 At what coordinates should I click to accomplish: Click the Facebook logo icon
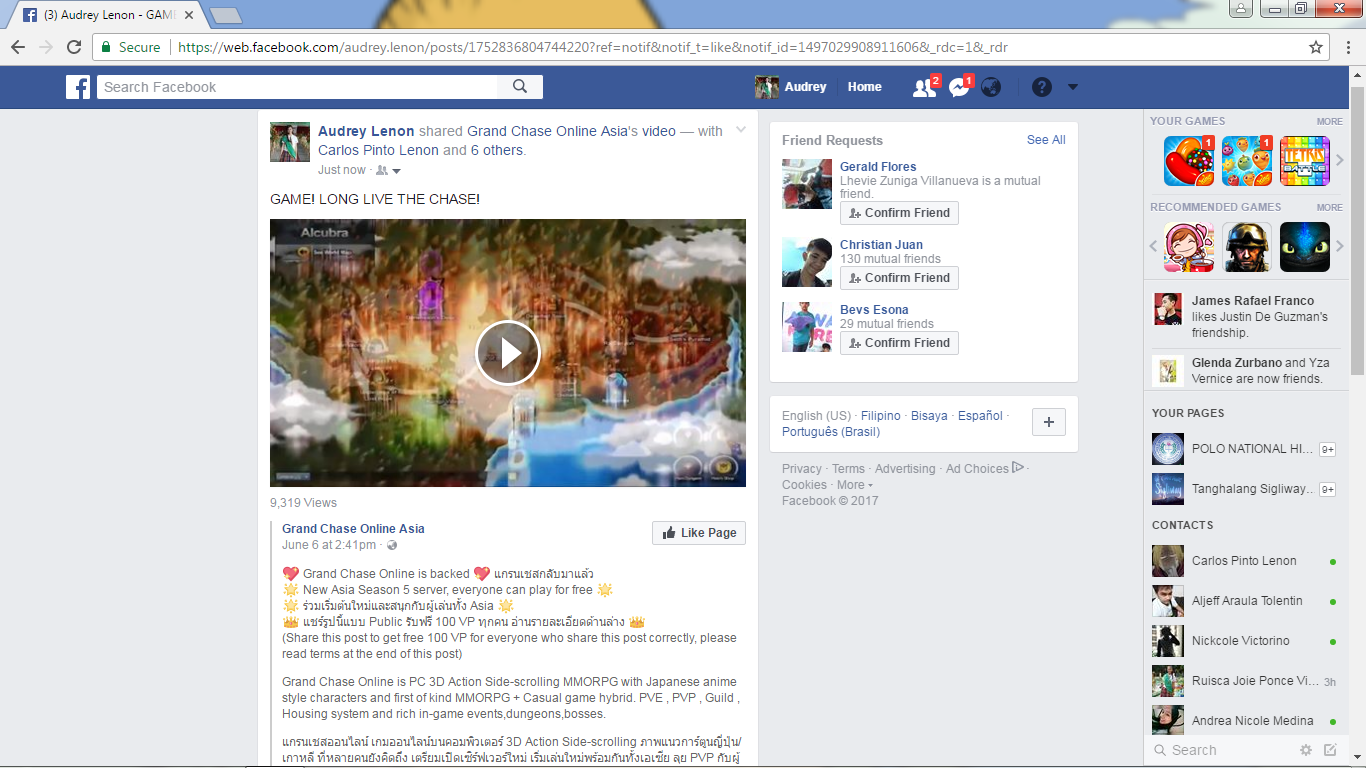point(78,87)
